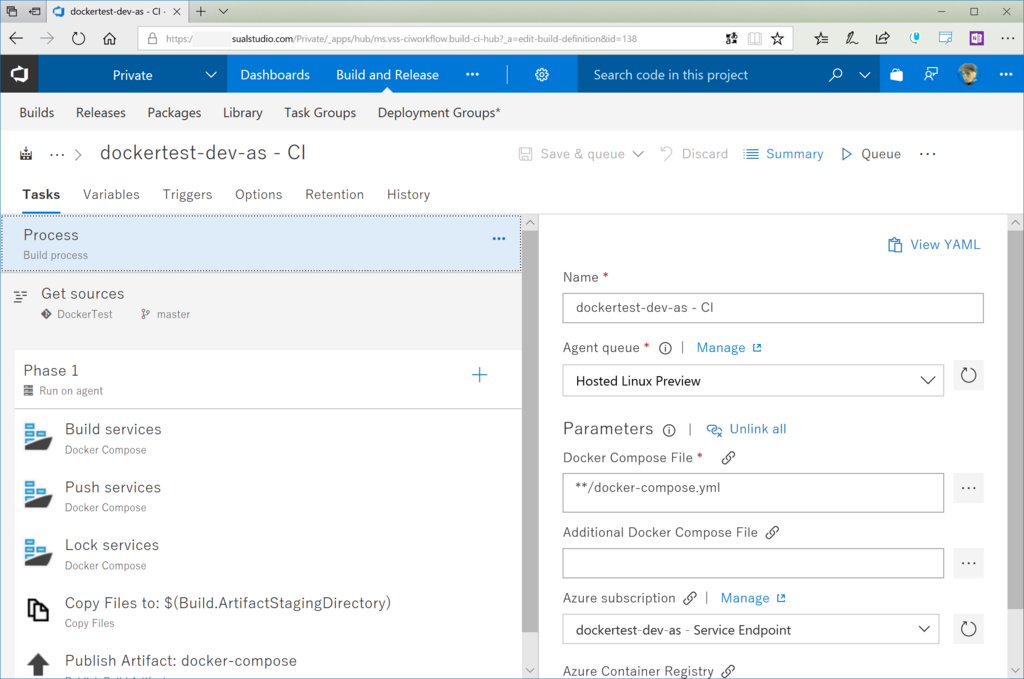1024x679 pixels.
Task: Open the Summary view
Action: (x=783, y=154)
